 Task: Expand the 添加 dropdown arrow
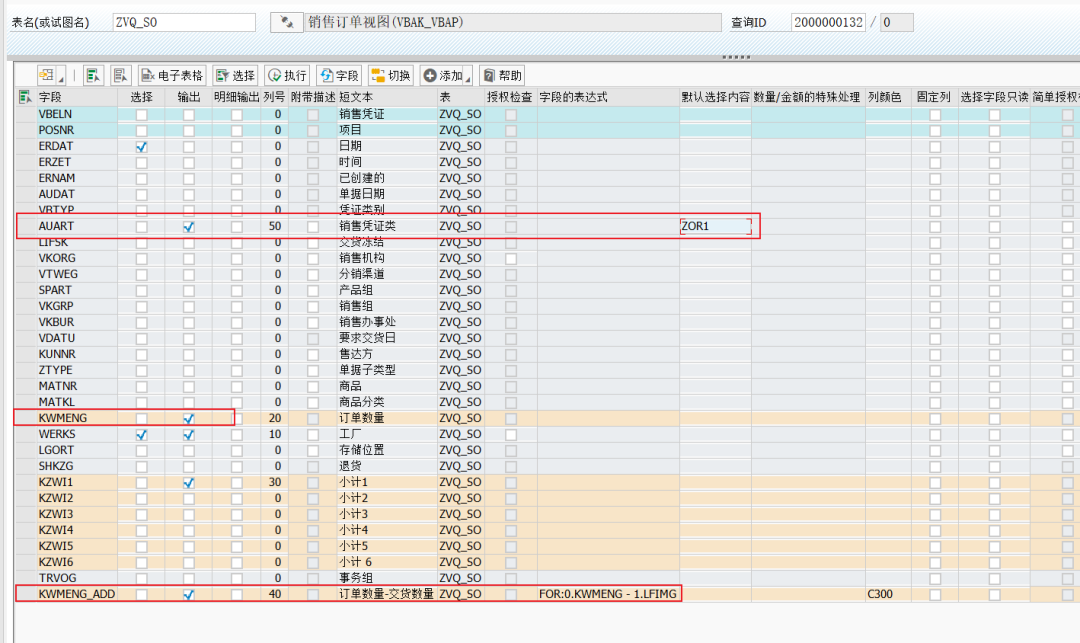(x=468, y=78)
